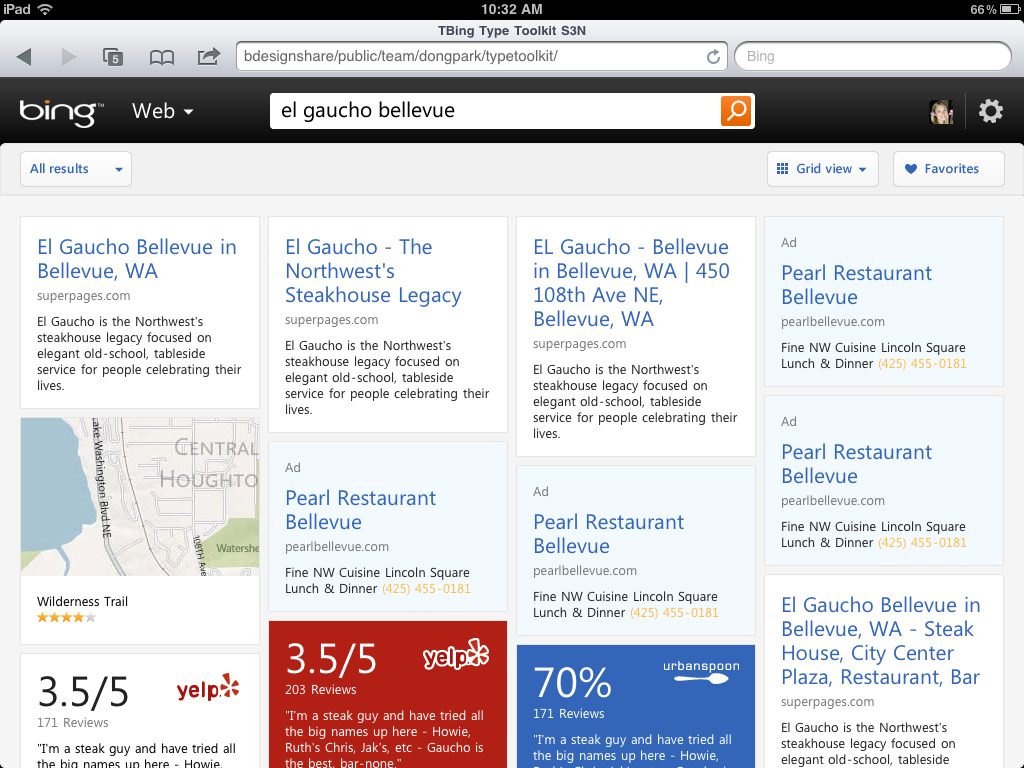Click the Bing logo
Image resolution: width=1024 pixels, height=768 pixels.
[61, 112]
